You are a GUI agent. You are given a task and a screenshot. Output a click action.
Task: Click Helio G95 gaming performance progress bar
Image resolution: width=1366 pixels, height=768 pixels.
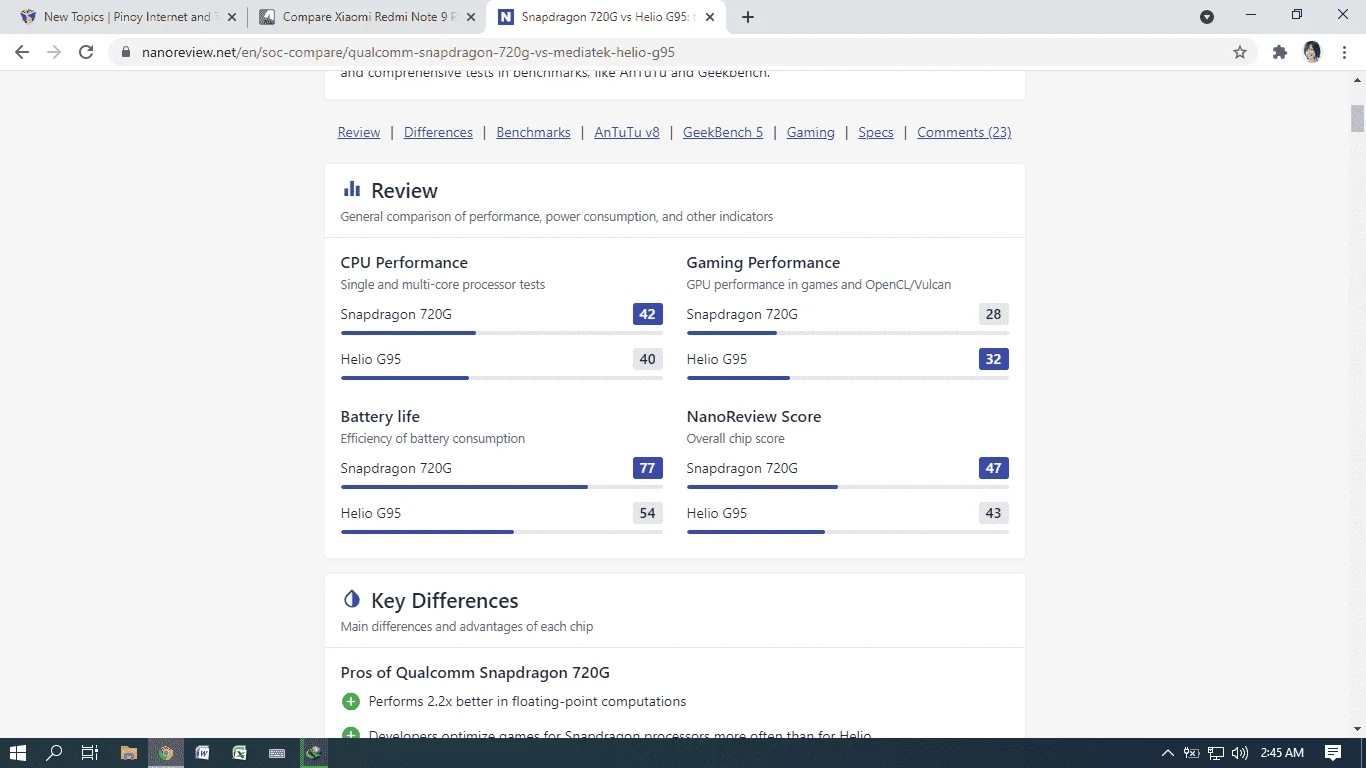pyautogui.click(x=848, y=378)
